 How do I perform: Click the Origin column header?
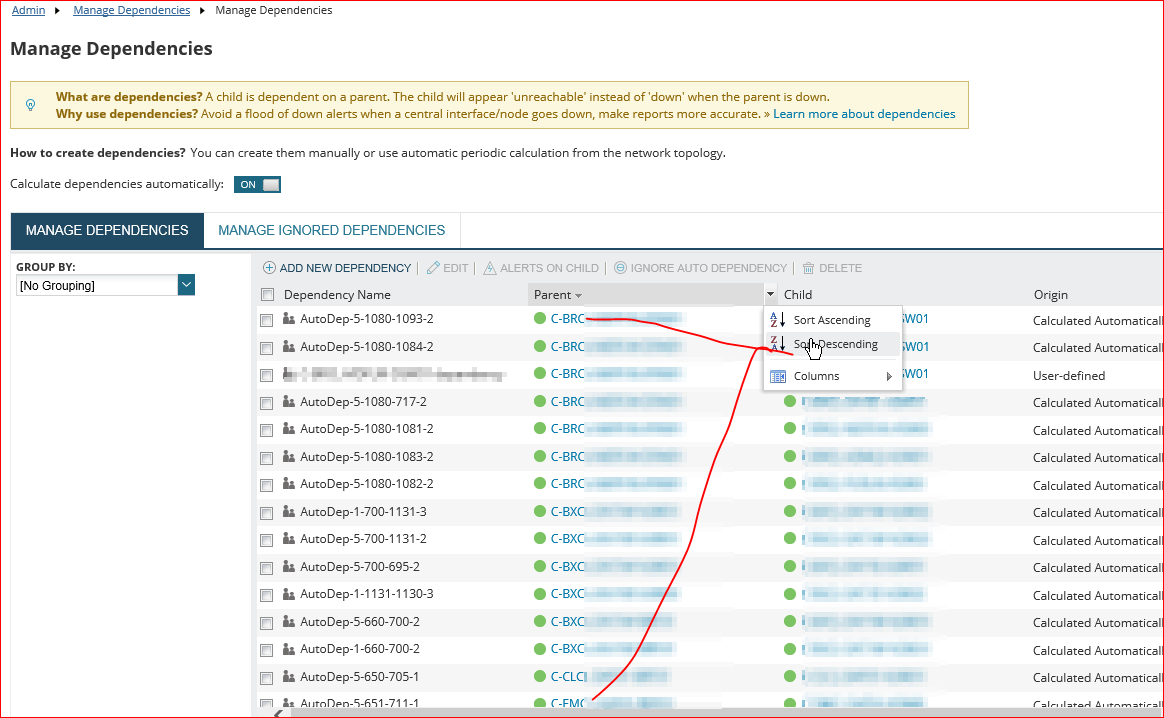click(1050, 295)
